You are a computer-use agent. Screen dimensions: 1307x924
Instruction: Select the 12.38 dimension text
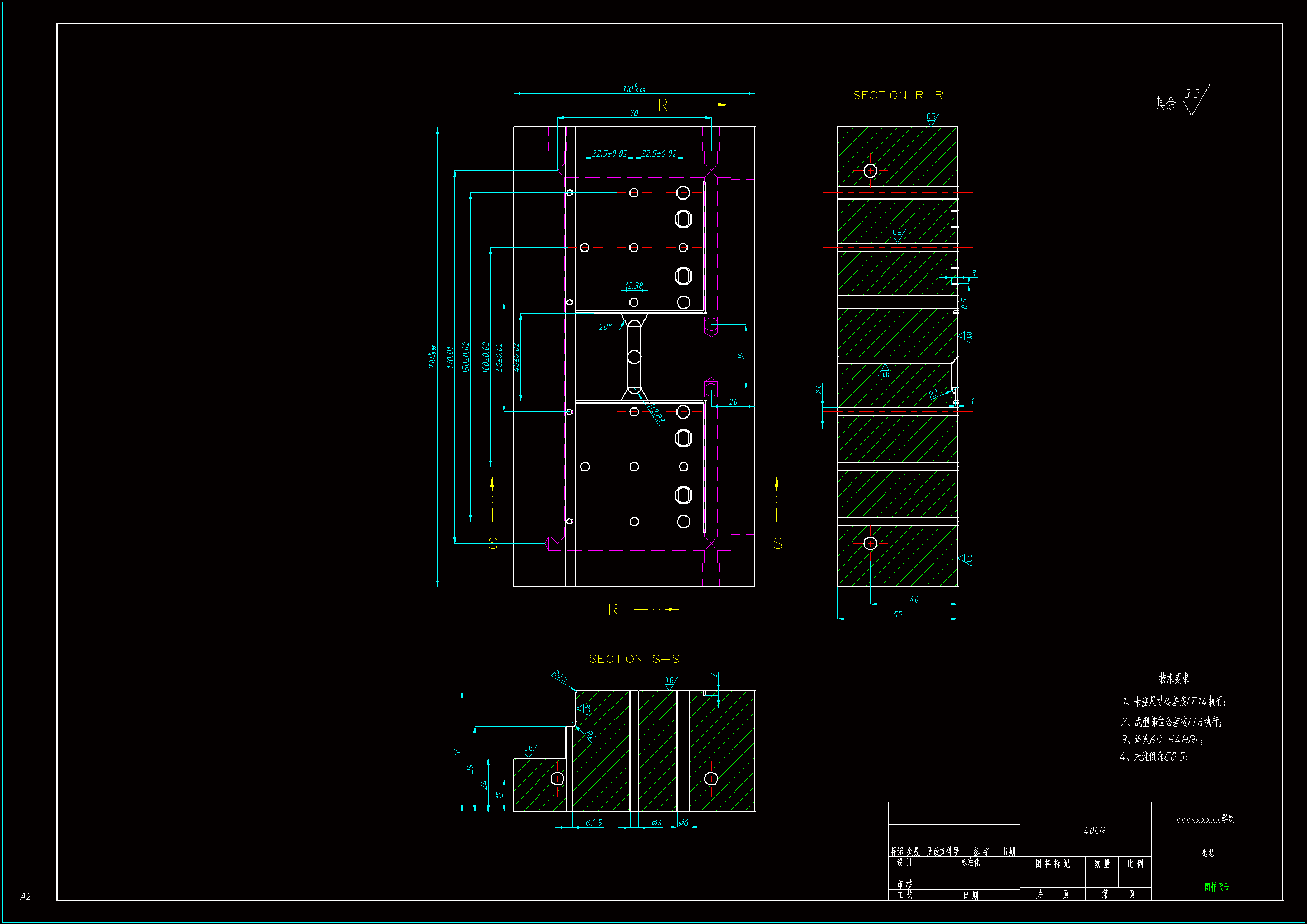pyautogui.click(x=633, y=286)
